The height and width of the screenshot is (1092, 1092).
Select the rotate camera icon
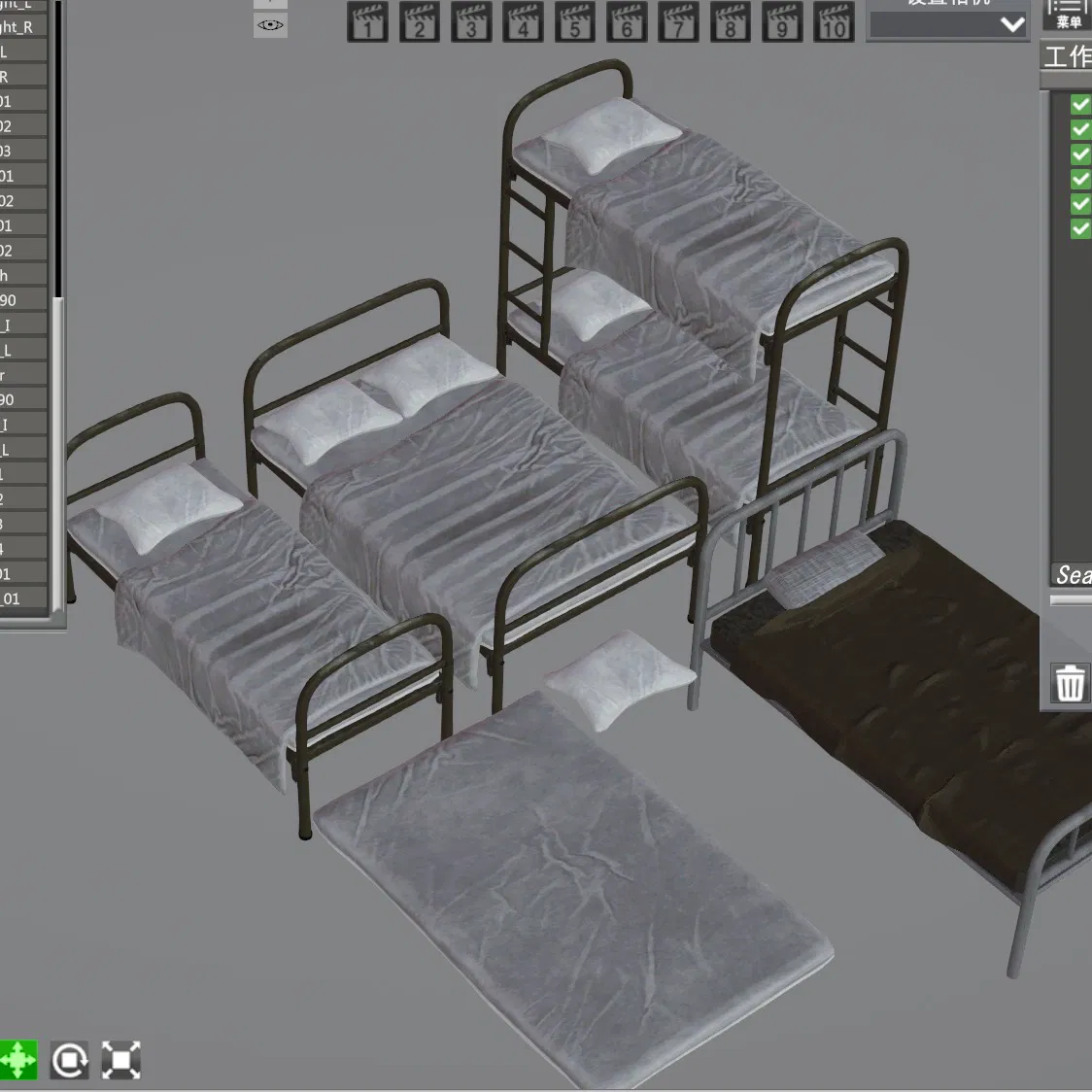point(70,1060)
